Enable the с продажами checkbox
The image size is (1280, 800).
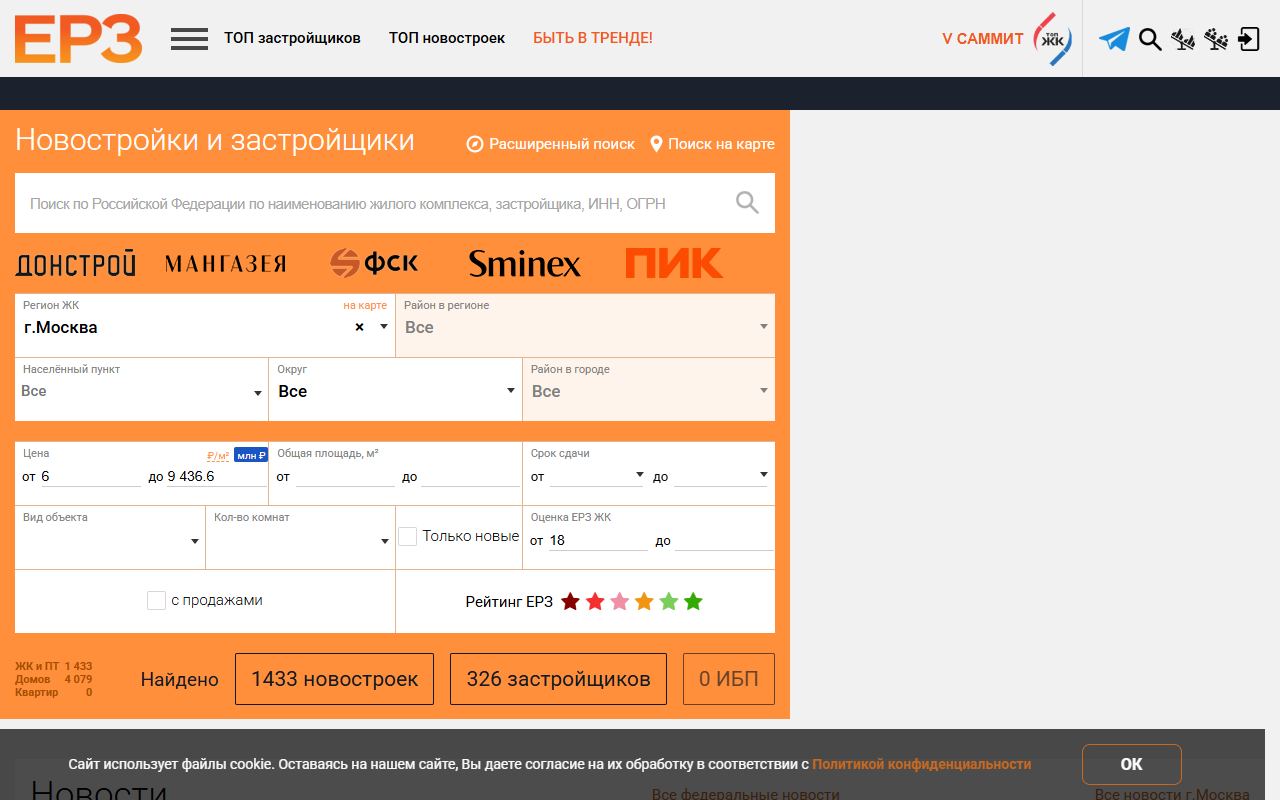click(156, 600)
